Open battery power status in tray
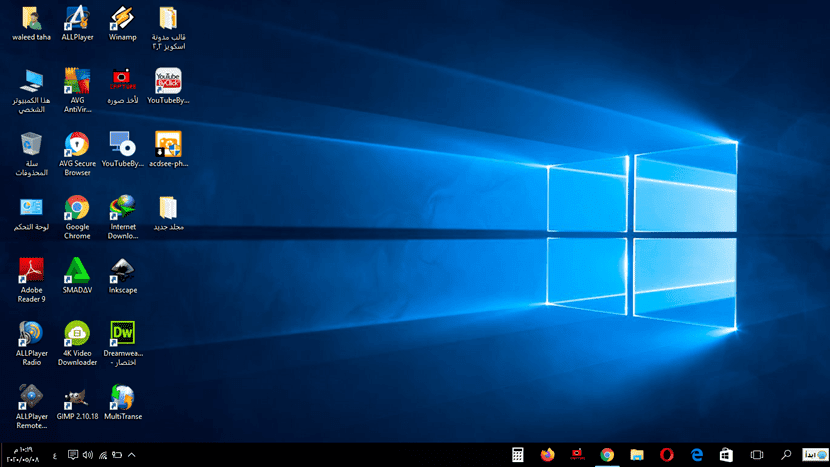Viewport: 831px width, 468px height. 117,455
